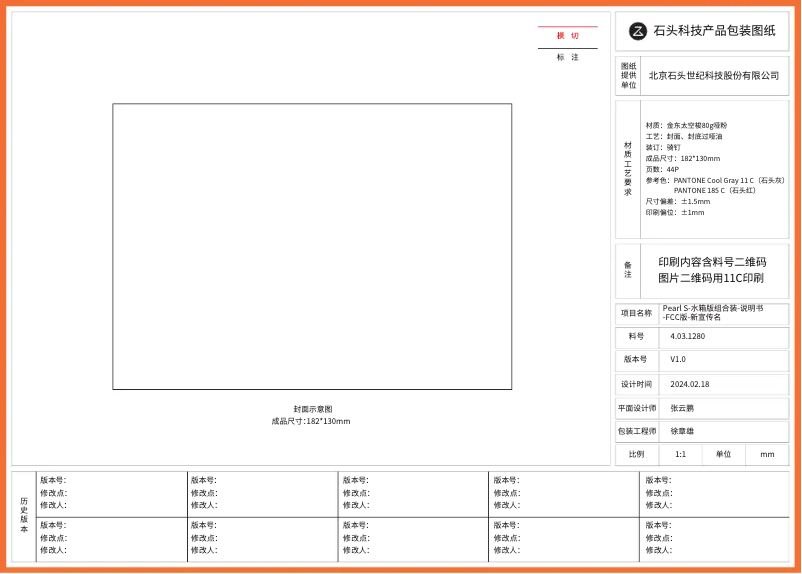Click the black 标注 legend label
802x574 pixels.
coord(567,57)
